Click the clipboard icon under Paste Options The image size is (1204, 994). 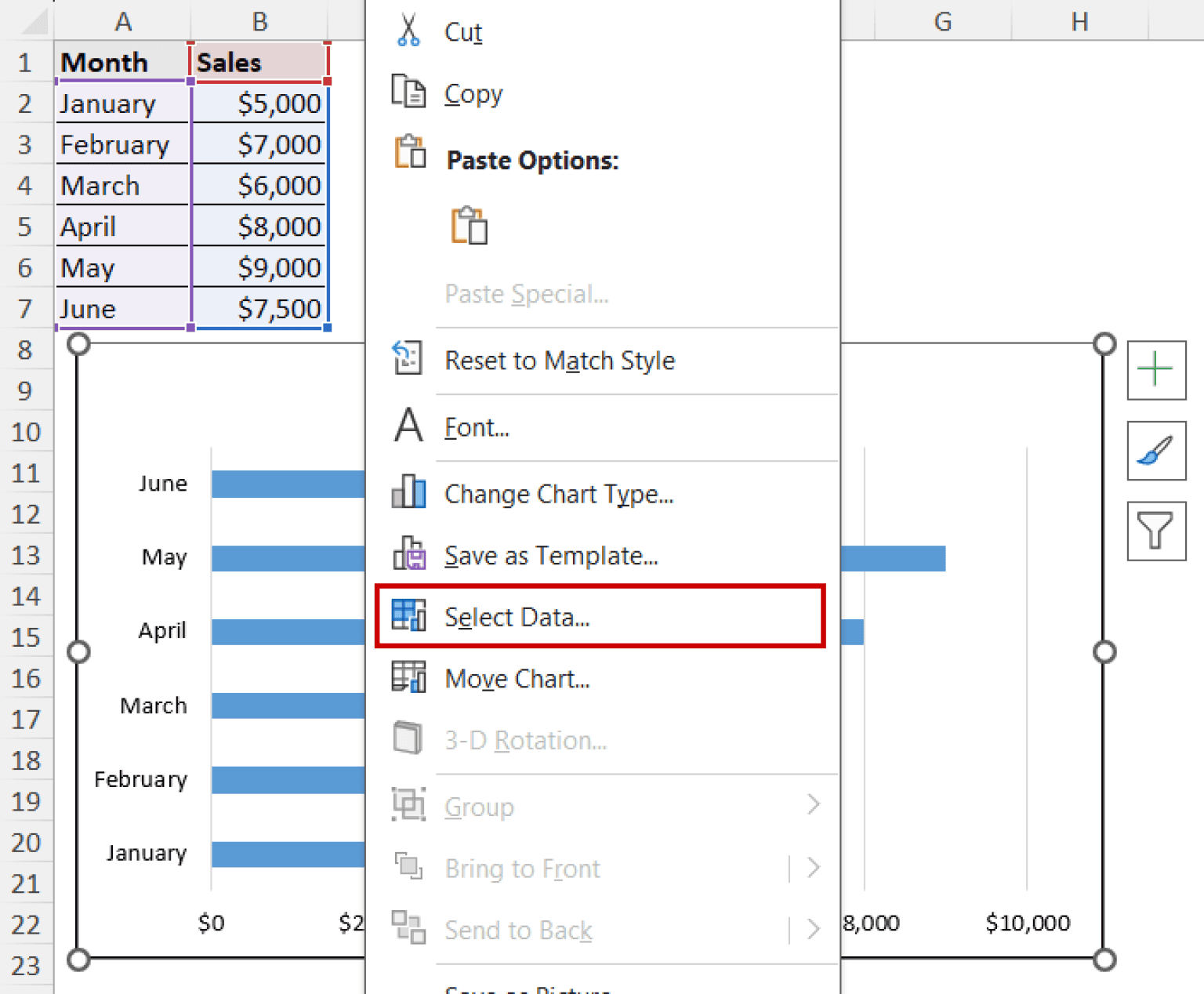pos(470,225)
